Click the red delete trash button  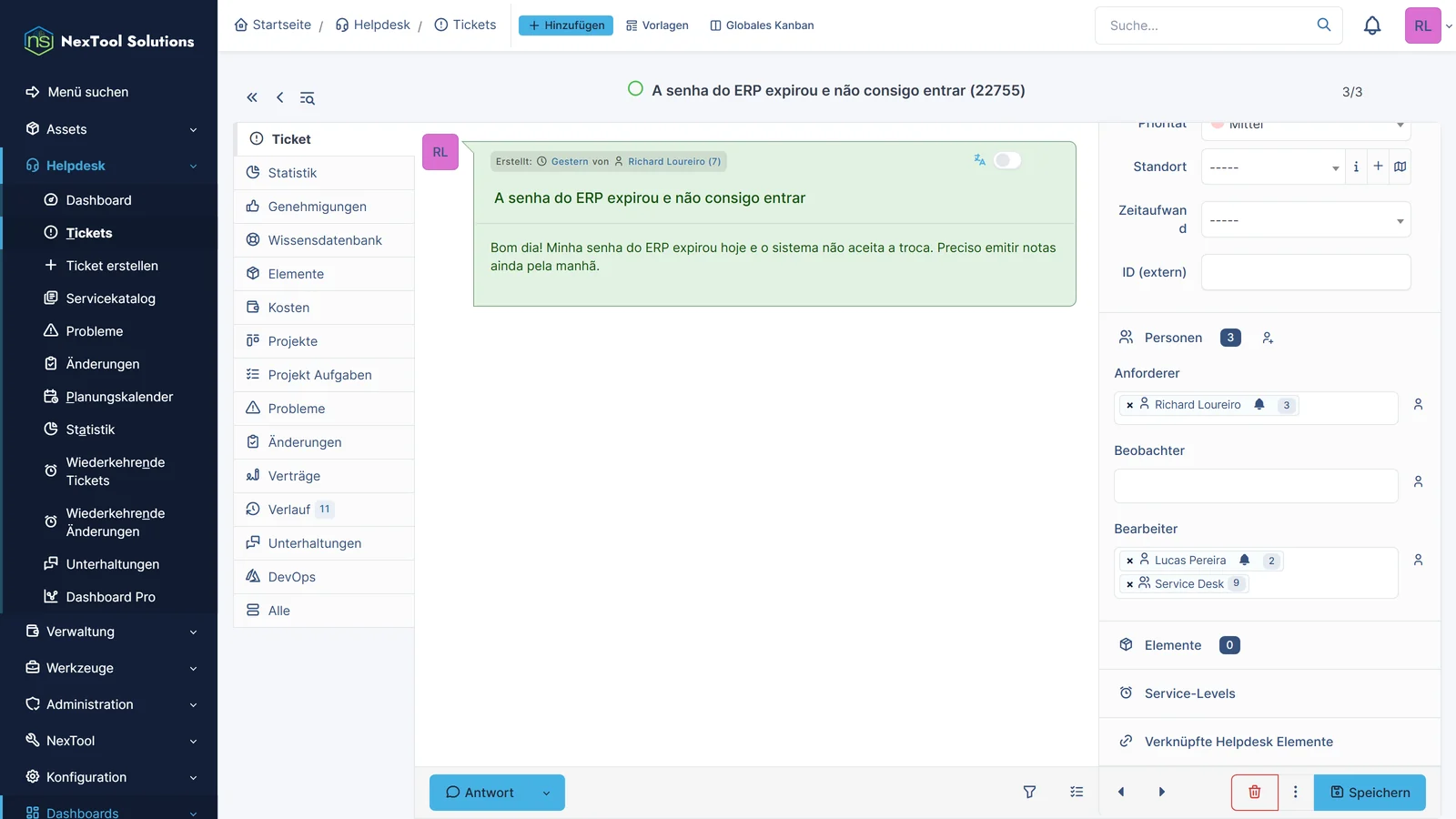[1255, 793]
